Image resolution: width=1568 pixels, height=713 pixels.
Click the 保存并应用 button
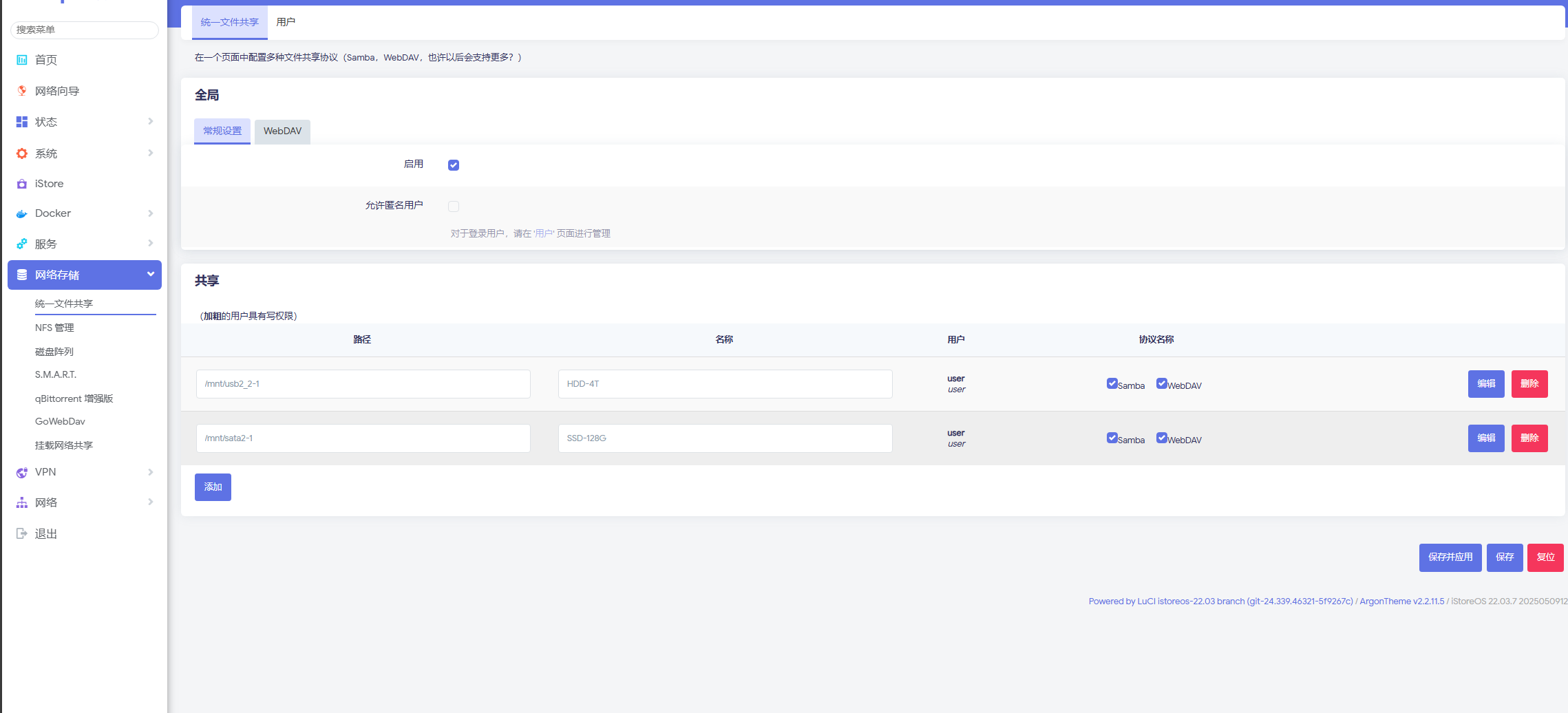coord(1450,557)
